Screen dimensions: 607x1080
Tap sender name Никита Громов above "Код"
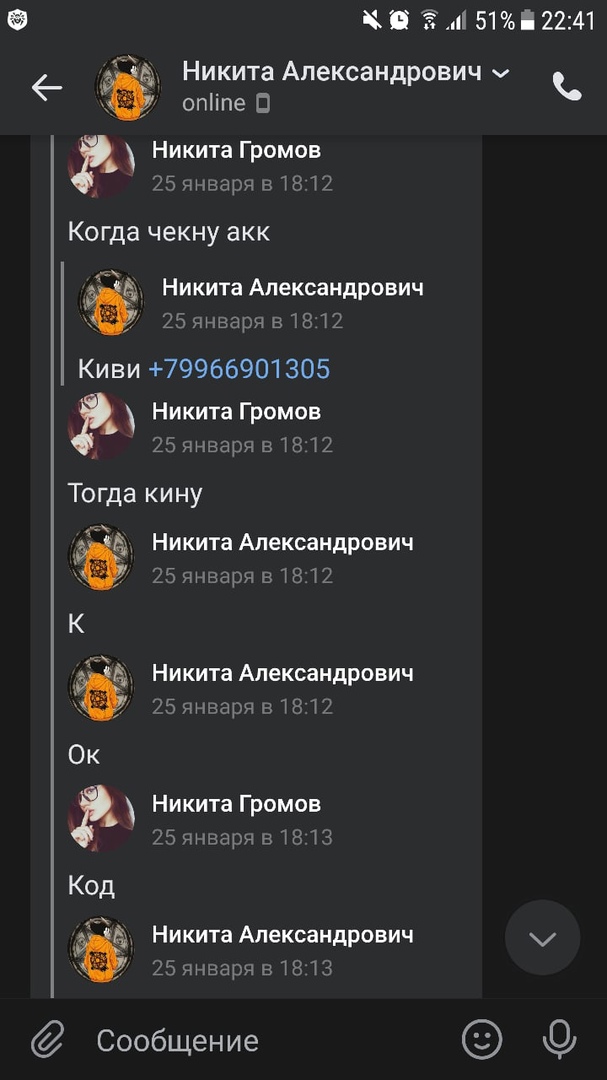tap(236, 804)
